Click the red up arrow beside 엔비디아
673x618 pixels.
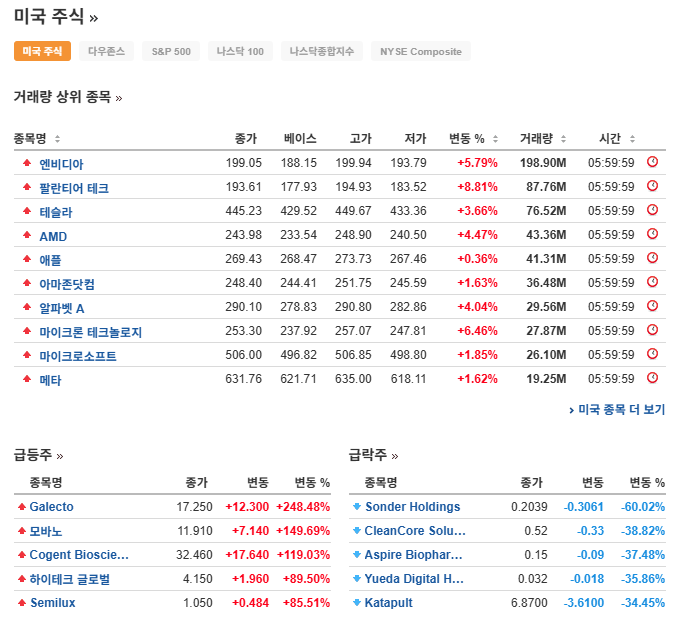pyautogui.click(x=27, y=163)
